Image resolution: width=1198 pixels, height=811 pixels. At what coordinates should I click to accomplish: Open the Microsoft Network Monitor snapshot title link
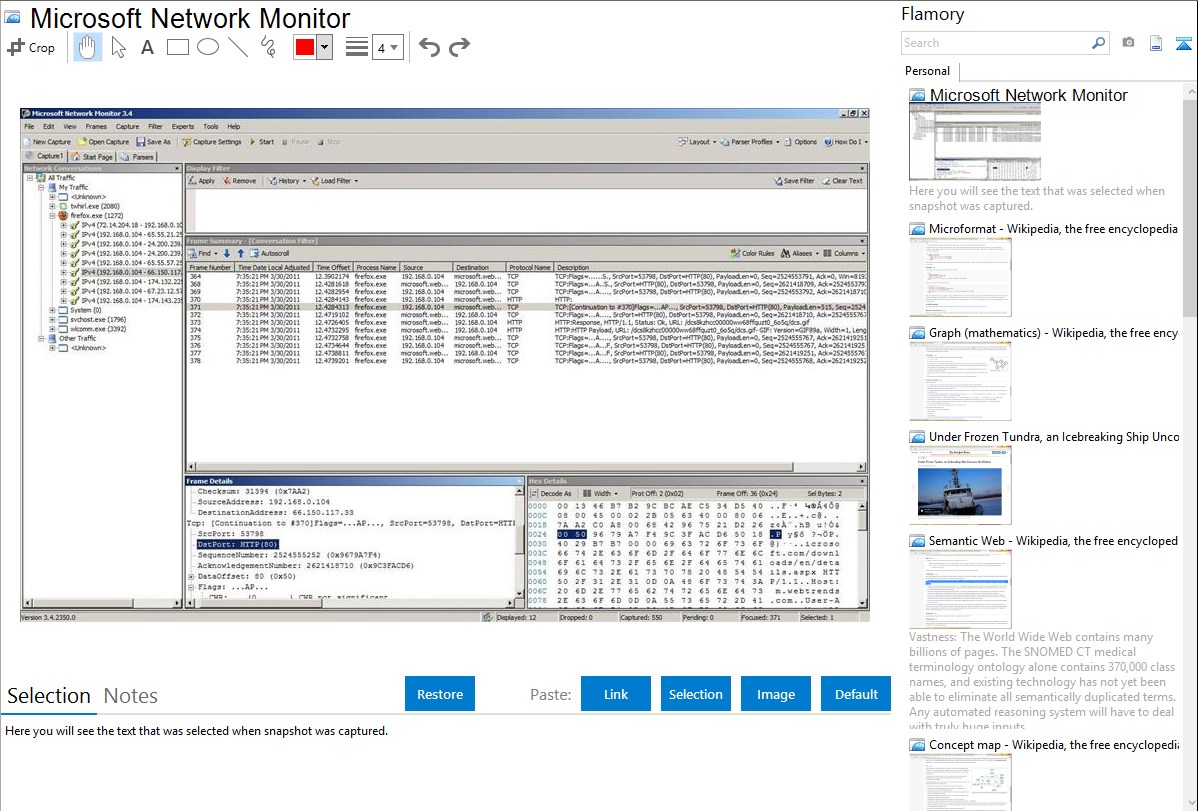pyautogui.click(x=1028, y=96)
